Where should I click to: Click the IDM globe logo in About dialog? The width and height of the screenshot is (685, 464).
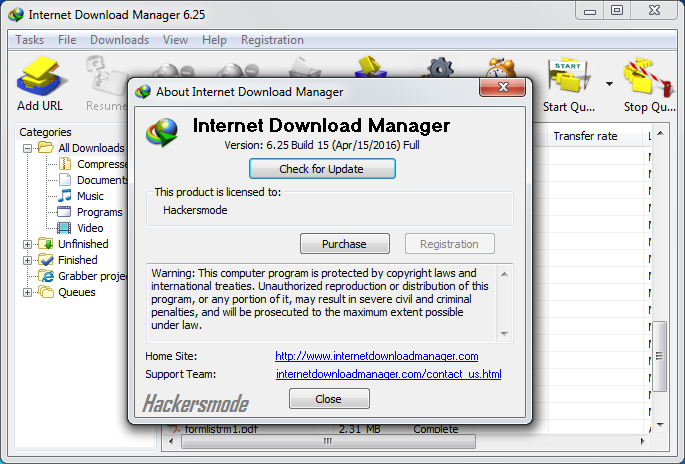[163, 132]
